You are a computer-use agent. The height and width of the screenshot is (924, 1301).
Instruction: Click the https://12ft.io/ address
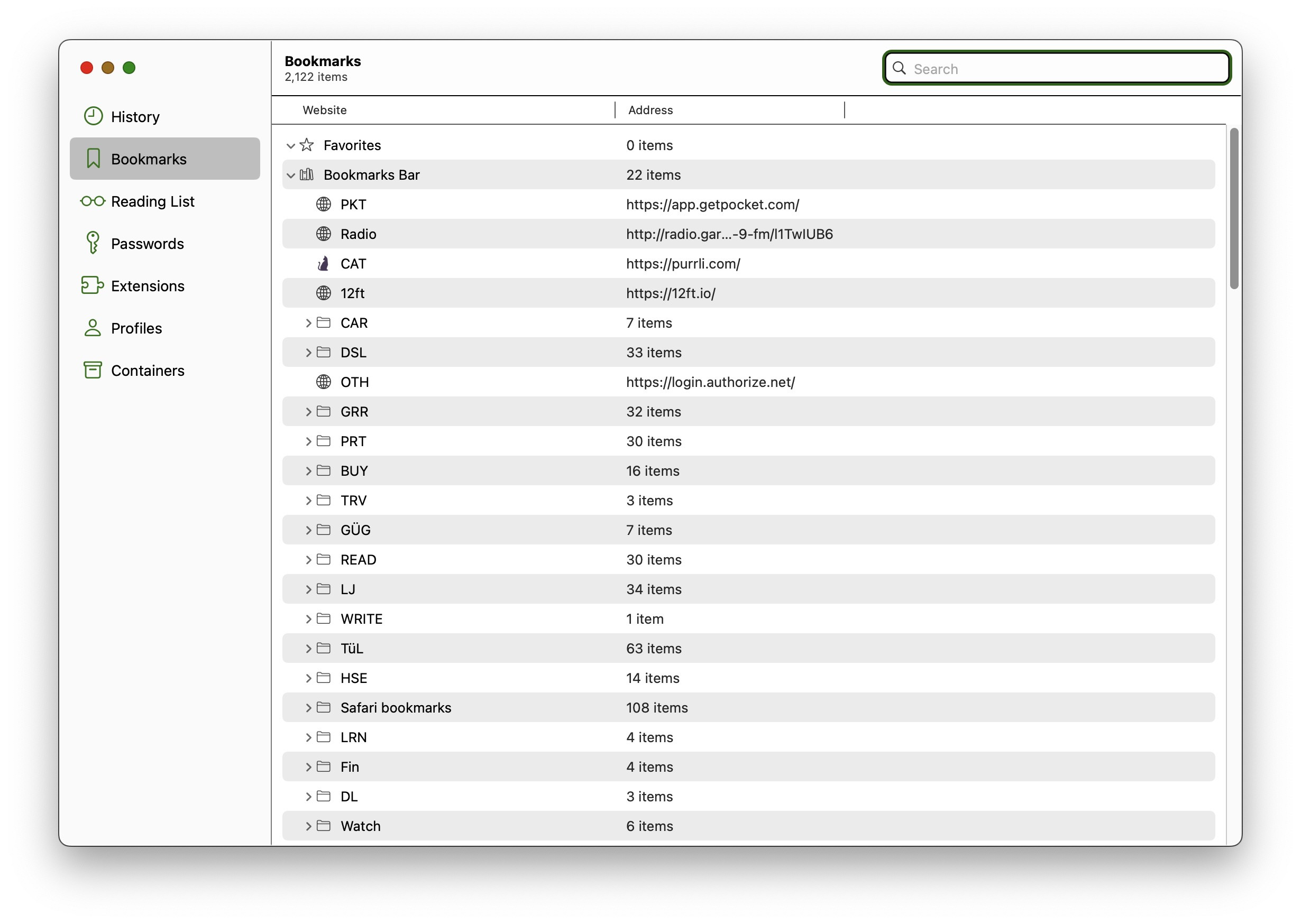click(671, 293)
